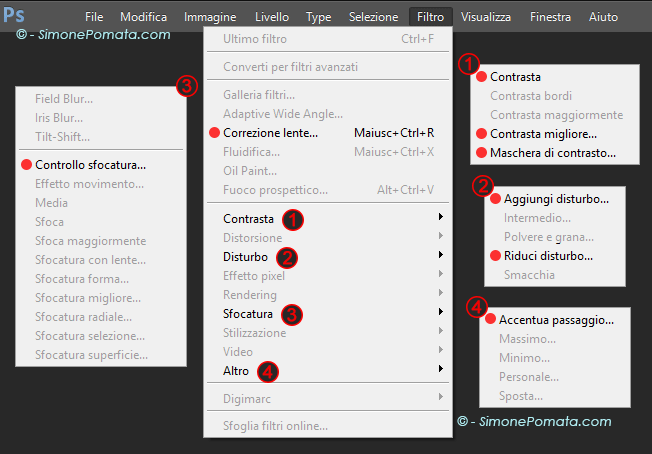The width and height of the screenshot is (652, 454).
Task: Open the Modifica menu
Action: (x=143, y=17)
